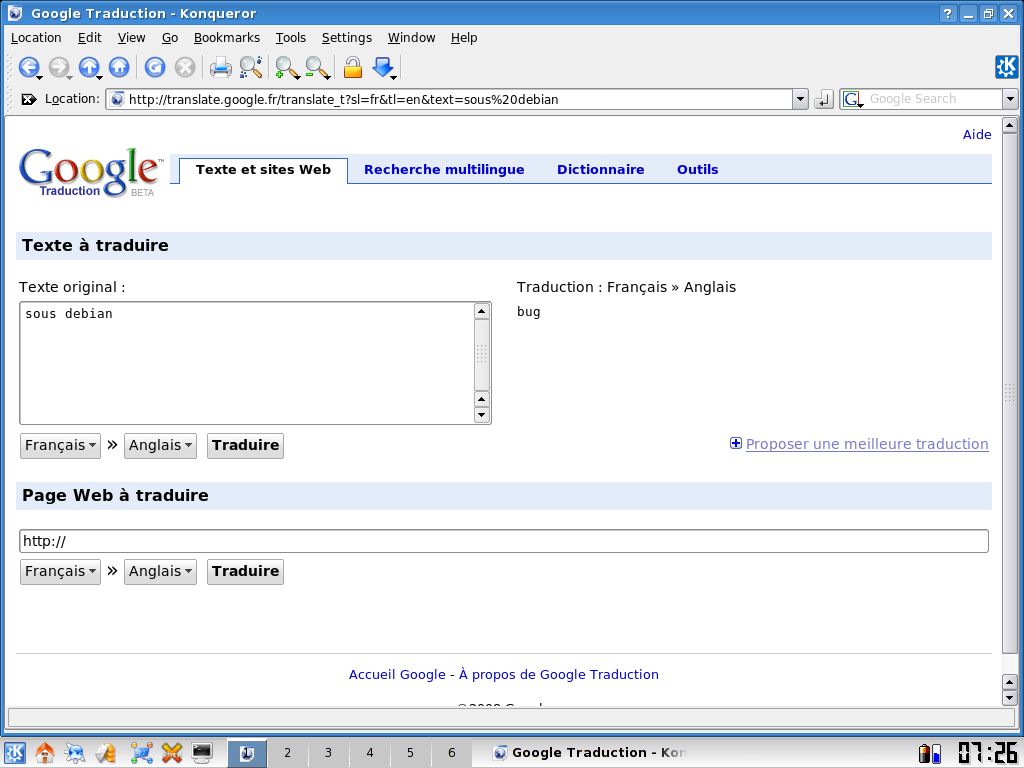The width and height of the screenshot is (1024, 768).
Task: Open the Outils tab
Action: click(x=697, y=170)
